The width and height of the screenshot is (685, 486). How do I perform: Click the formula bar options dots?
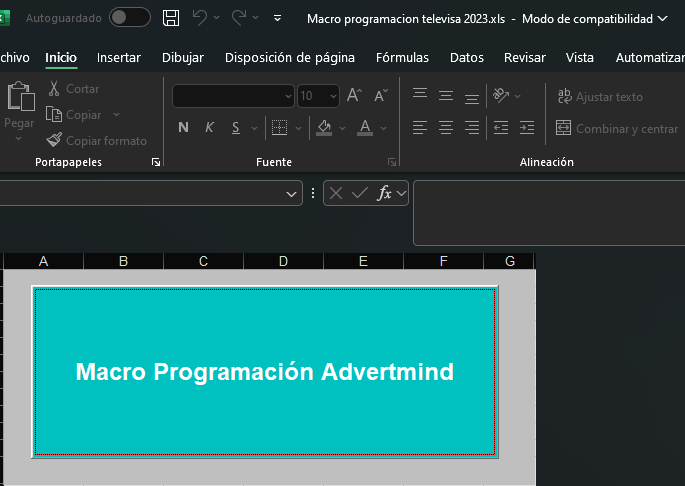313,193
